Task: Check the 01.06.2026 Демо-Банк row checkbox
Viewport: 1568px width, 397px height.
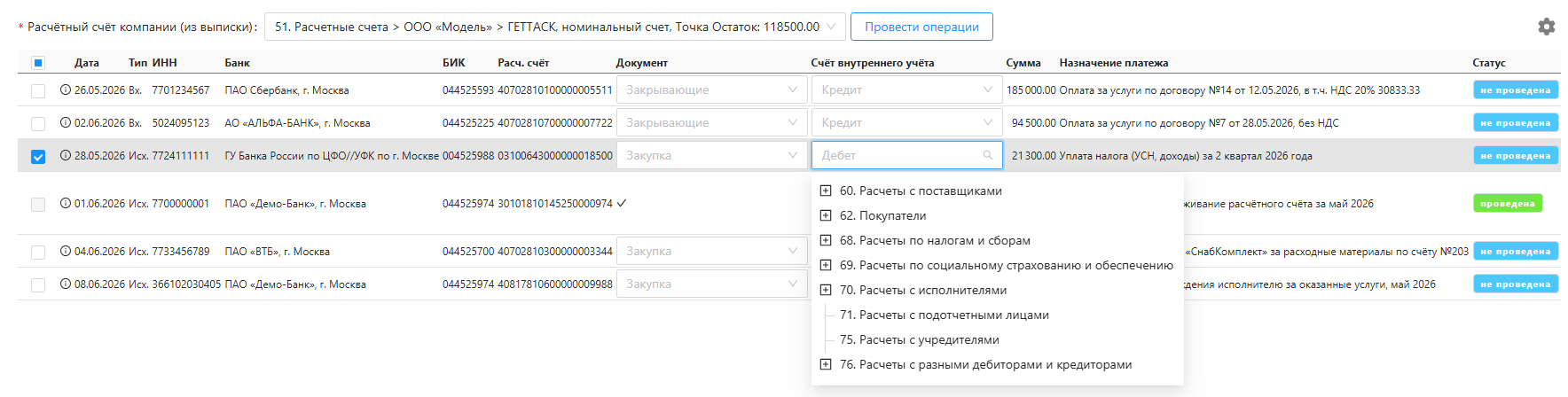Action: pos(38,204)
